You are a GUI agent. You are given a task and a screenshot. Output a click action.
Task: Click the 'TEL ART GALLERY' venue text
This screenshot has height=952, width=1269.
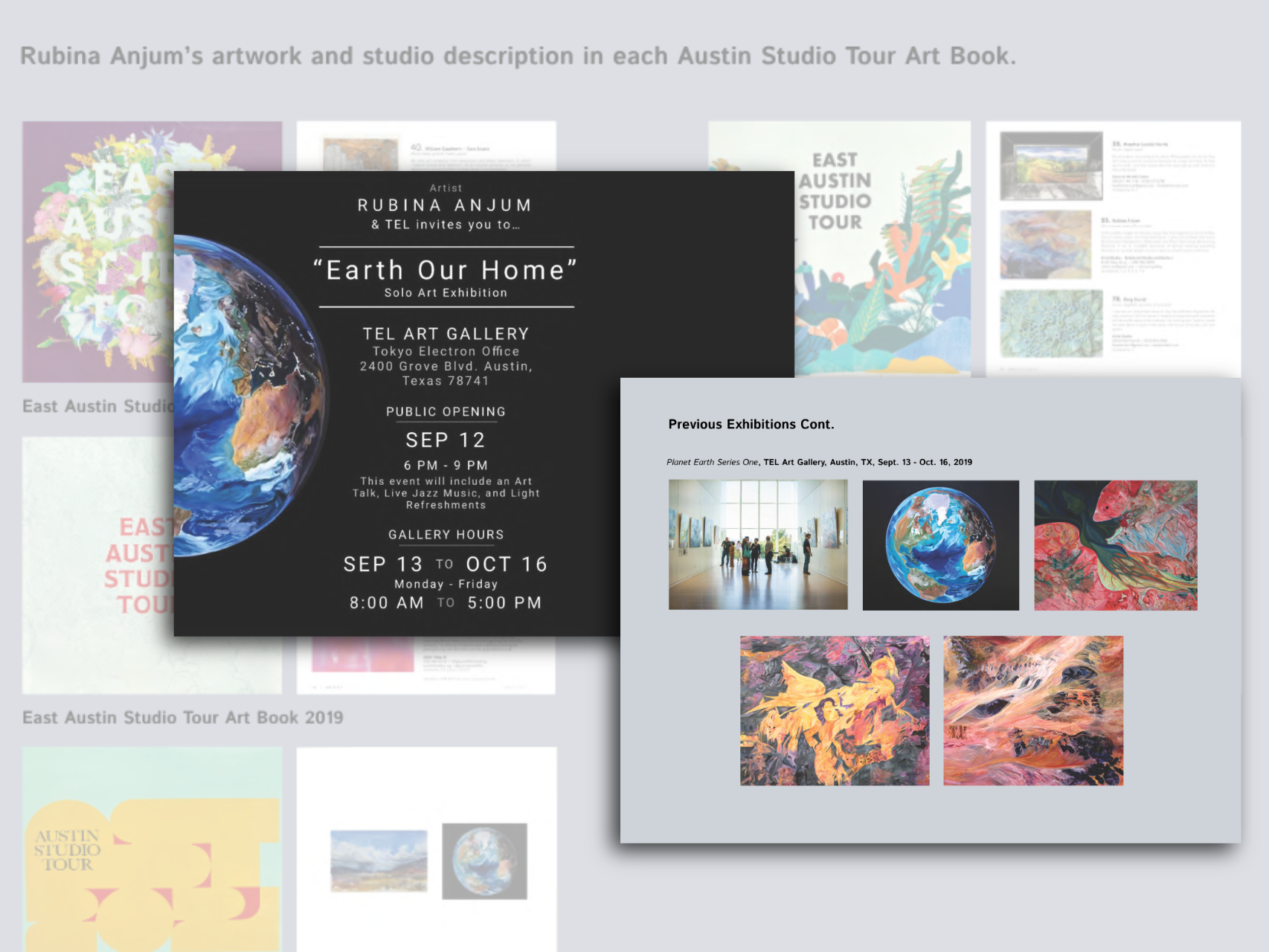point(446,334)
